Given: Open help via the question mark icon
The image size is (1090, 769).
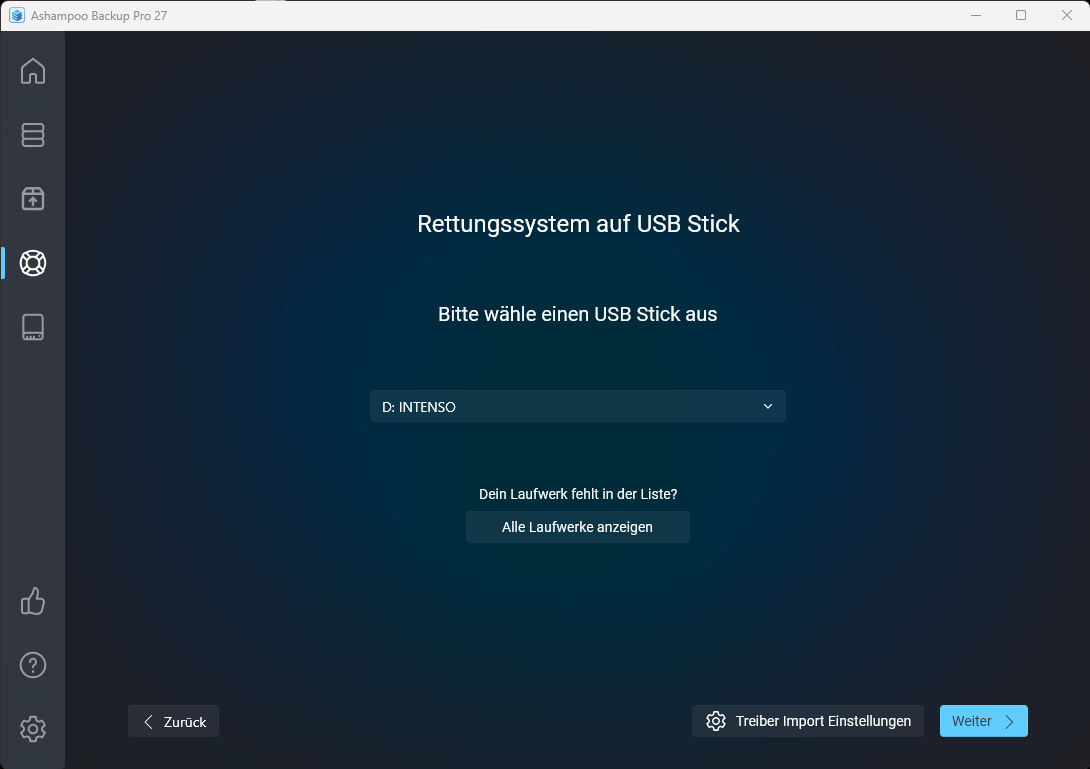Looking at the screenshot, I should 33,664.
